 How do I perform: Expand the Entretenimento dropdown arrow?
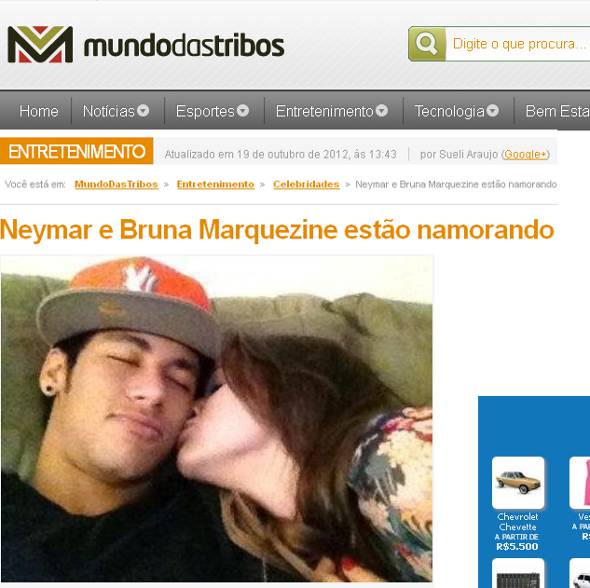[382, 111]
